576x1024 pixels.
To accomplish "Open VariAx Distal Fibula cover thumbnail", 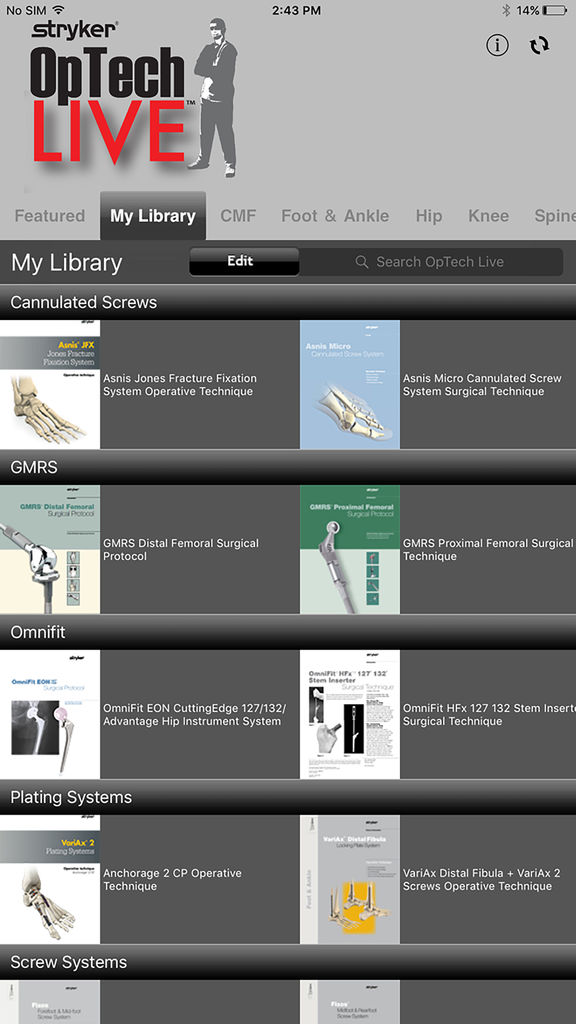I will 350,879.
